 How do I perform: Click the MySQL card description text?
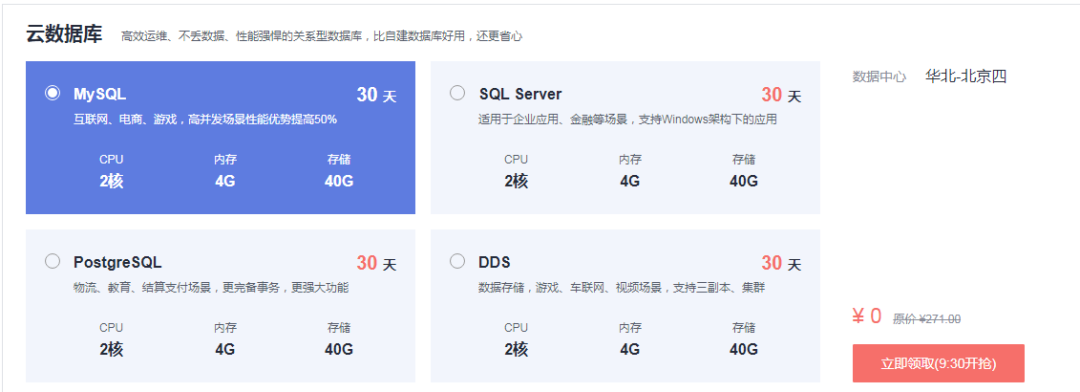[x=205, y=119]
